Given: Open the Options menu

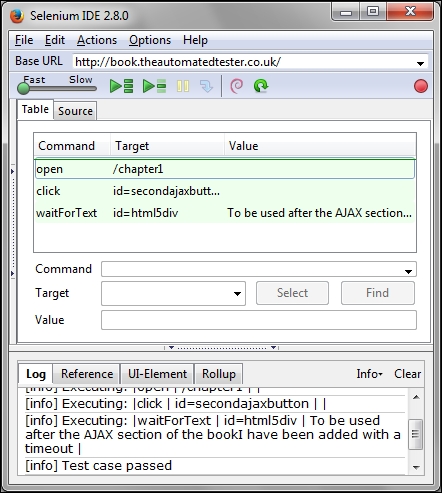Looking at the screenshot, I should coord(150,40).
